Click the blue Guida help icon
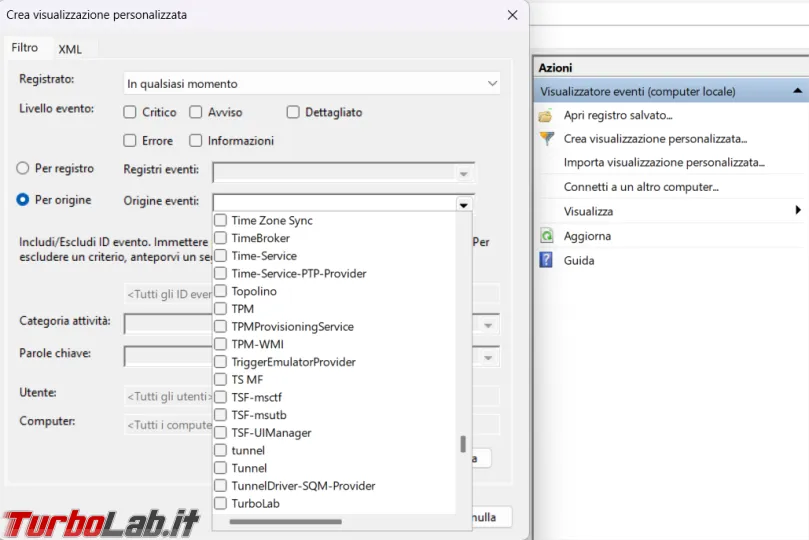 (x=546, y=260)
